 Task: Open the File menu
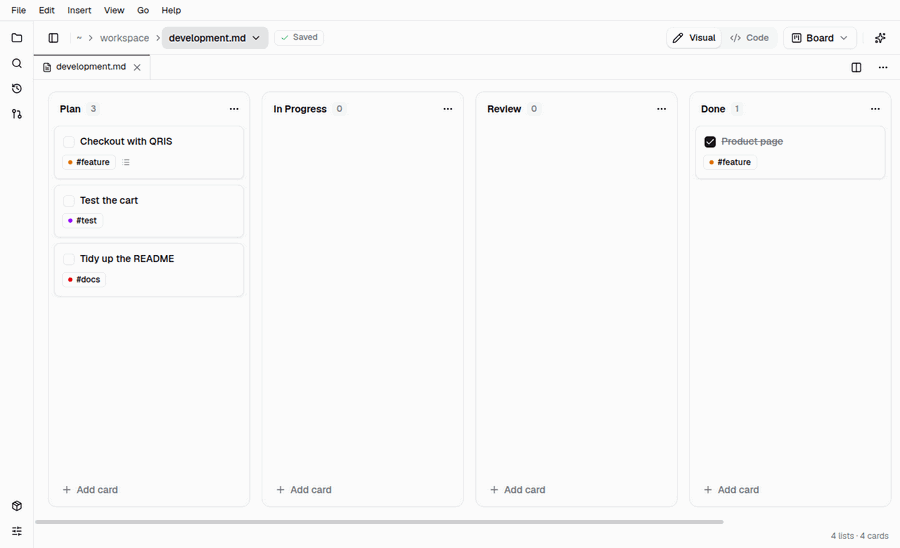[x=18, y=10]
